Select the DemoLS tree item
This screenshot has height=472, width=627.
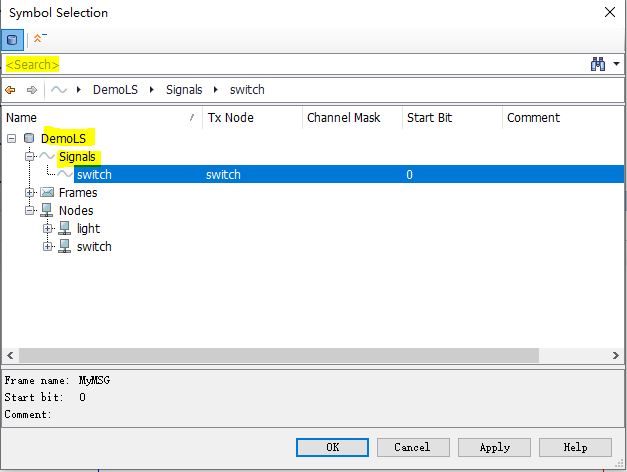(x=64, y=138)
